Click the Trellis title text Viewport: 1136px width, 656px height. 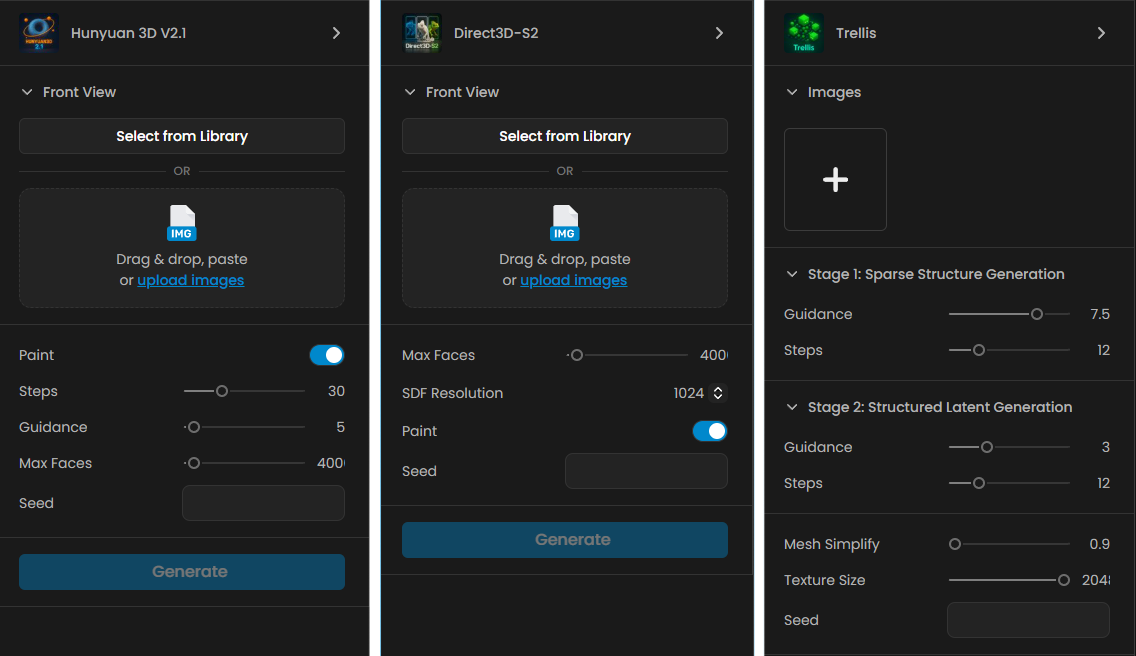pyautogui.click(x=856, y=33)
